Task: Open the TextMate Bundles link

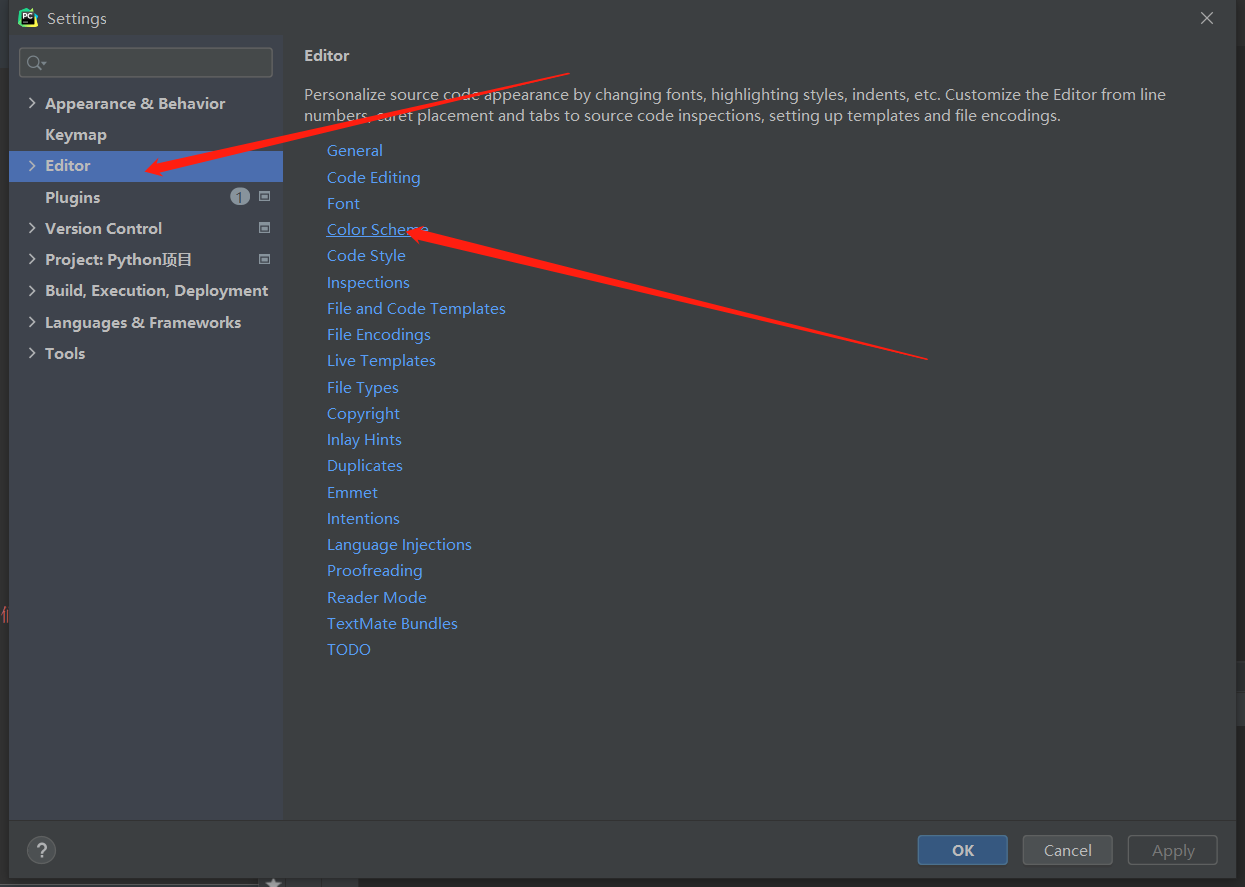Action: tap(392, 623)
